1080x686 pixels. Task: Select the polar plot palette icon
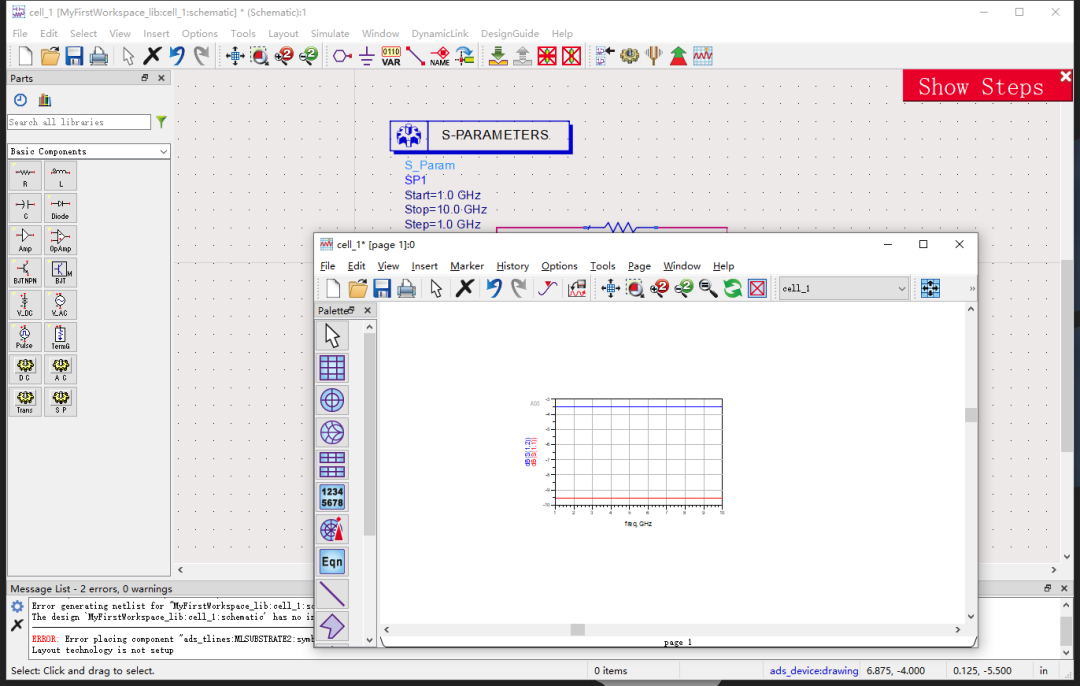[332, 400]
